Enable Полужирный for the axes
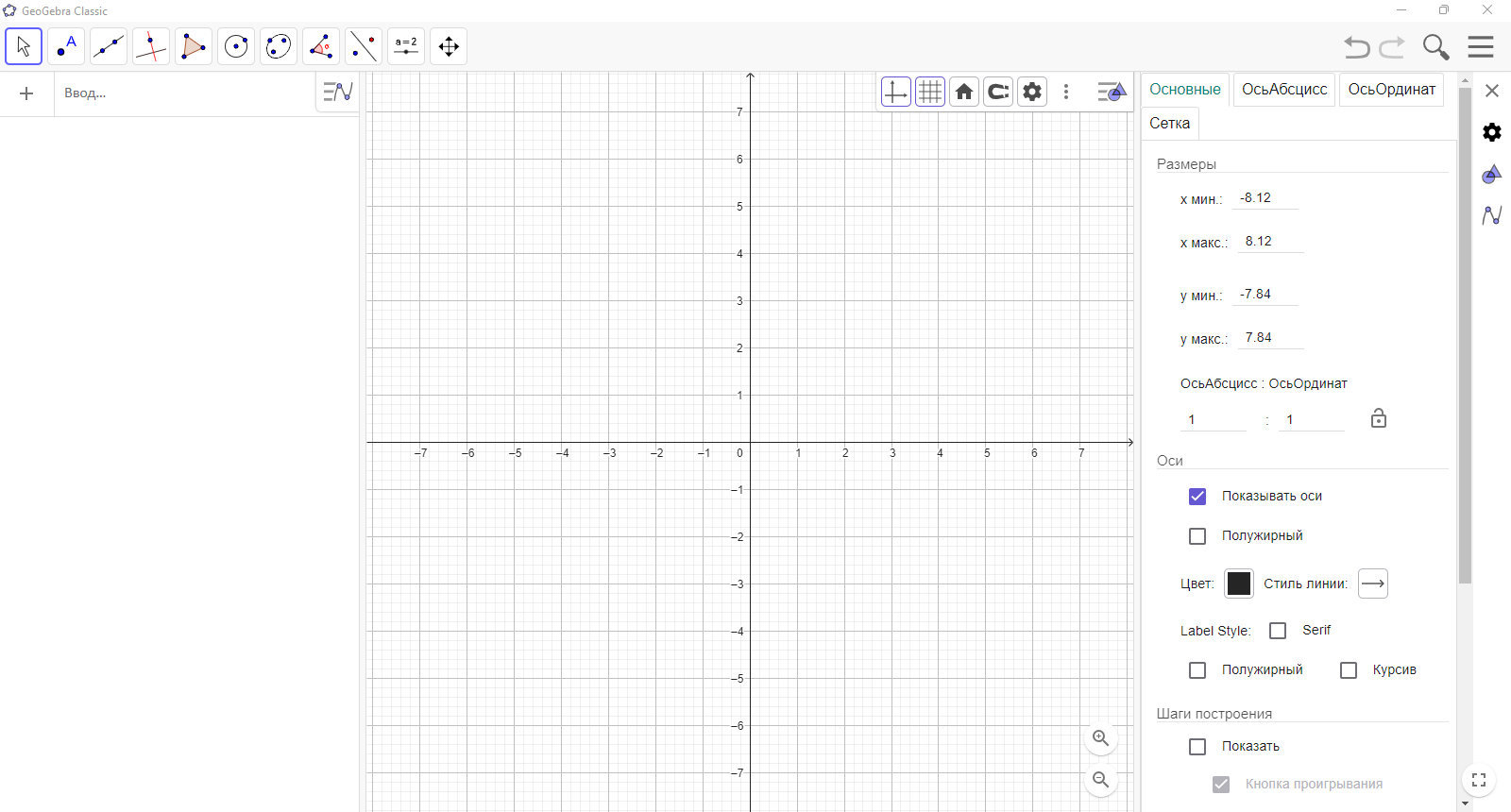Screen dimensions: 1511x812 pos(1197,536)
